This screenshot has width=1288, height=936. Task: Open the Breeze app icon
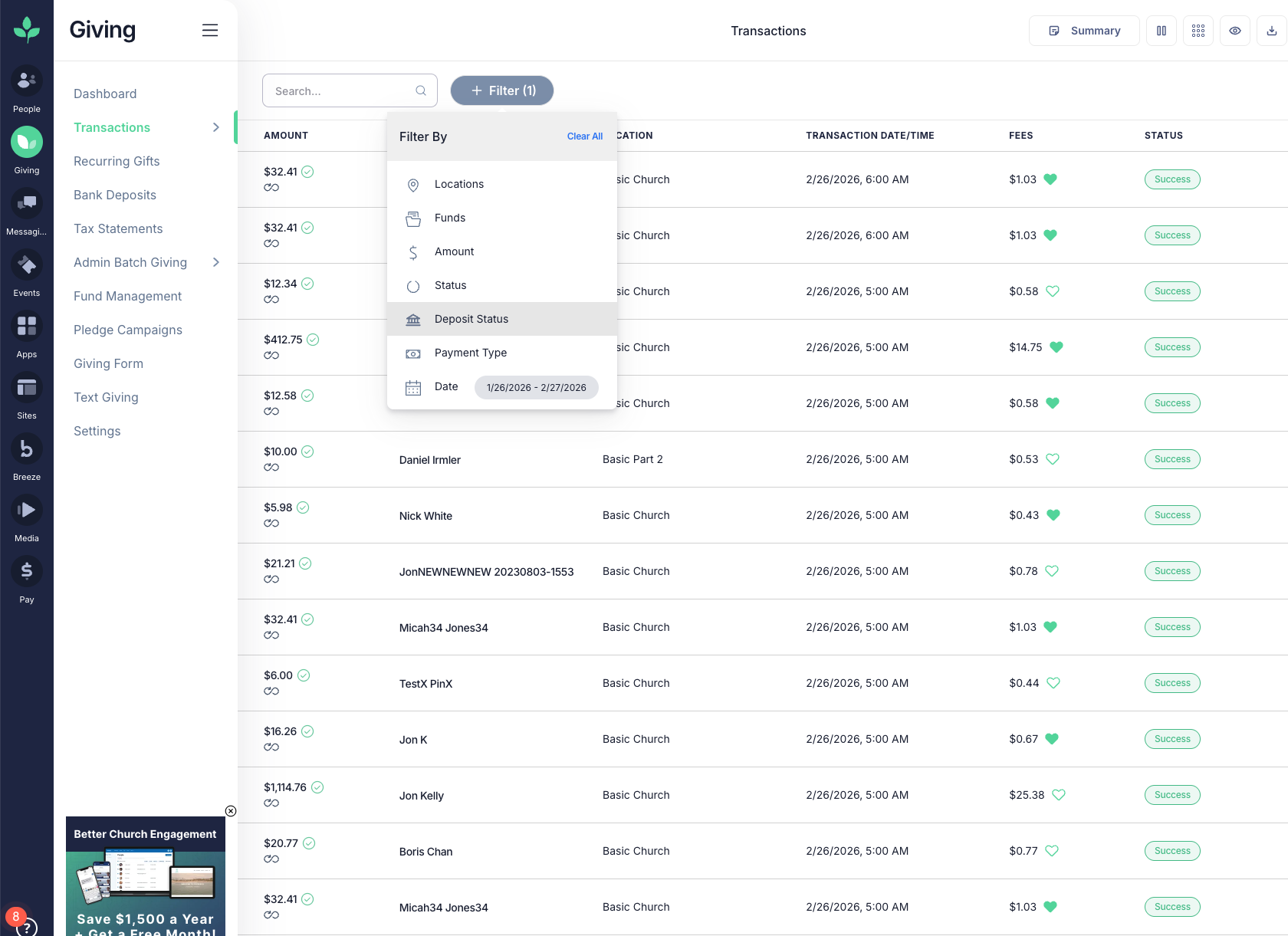(x=27, y=449)
